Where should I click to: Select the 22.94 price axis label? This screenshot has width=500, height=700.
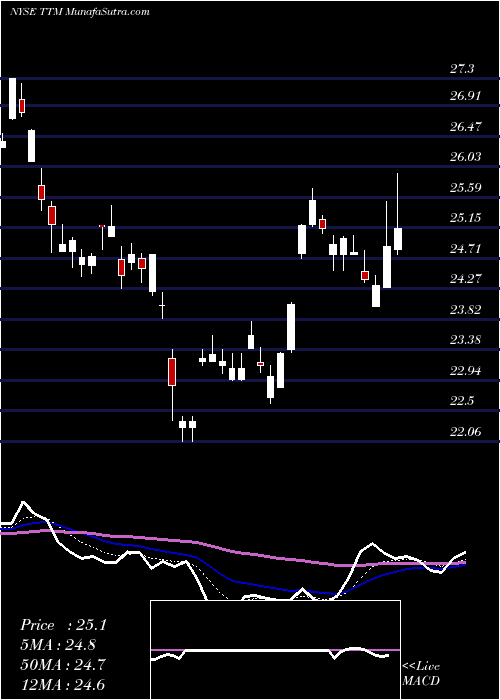tap(465, 371)
